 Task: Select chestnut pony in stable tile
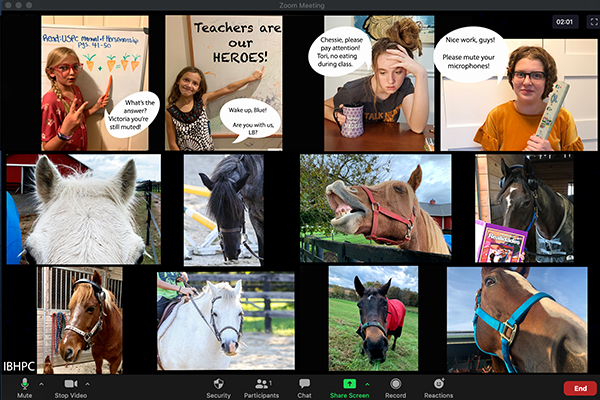click(x=80, y=320)
